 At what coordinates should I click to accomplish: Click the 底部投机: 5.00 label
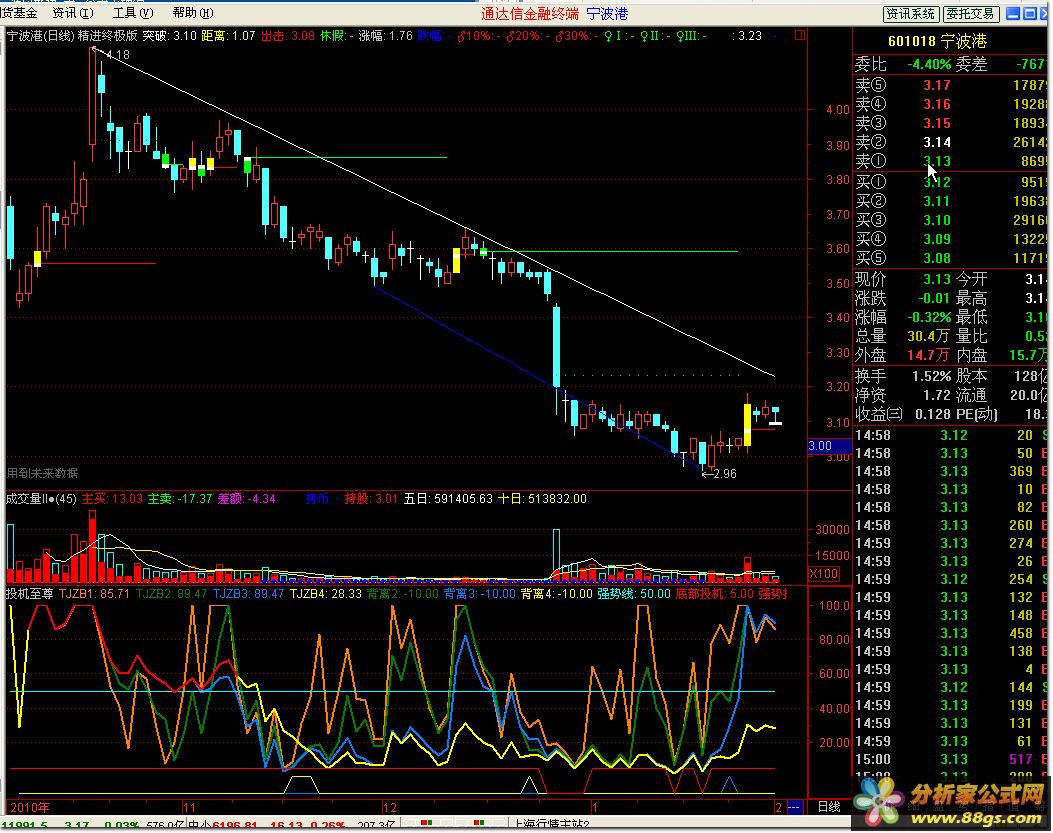[x=715, y=594]
